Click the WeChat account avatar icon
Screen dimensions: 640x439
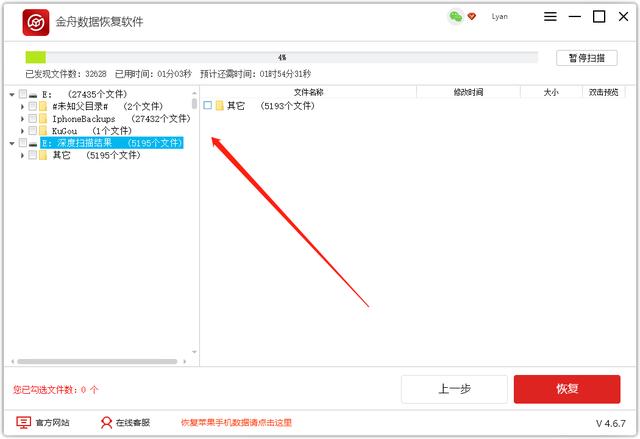pos(455,17)
